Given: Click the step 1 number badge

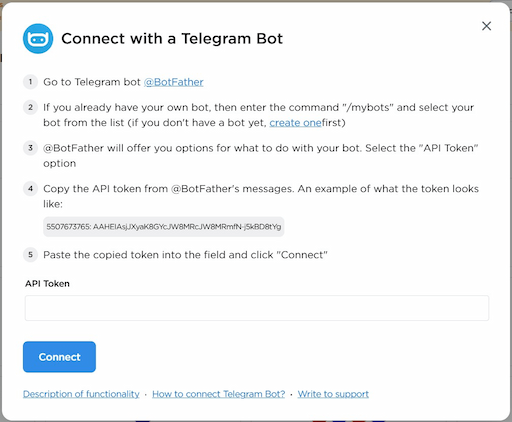Looking at the screenshot, I should coord(30,82).
